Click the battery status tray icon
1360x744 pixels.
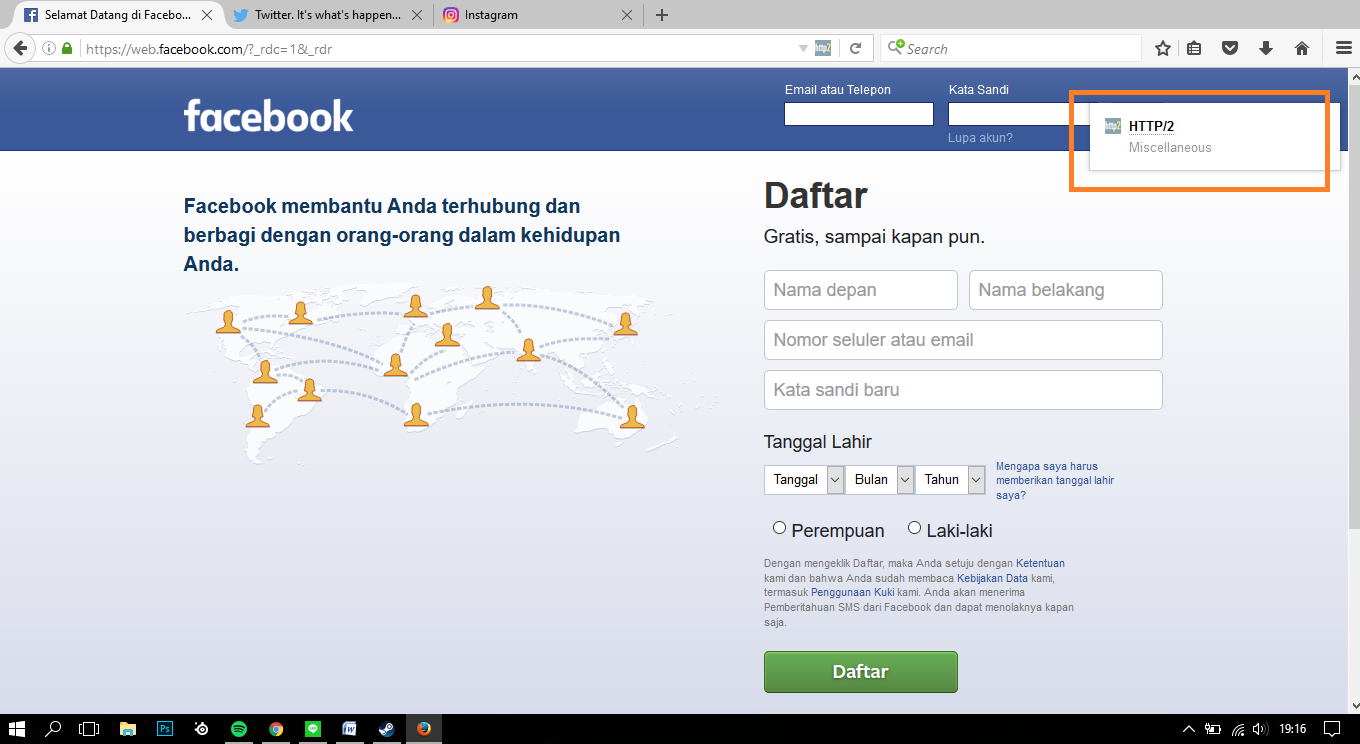pos(1213,729)
